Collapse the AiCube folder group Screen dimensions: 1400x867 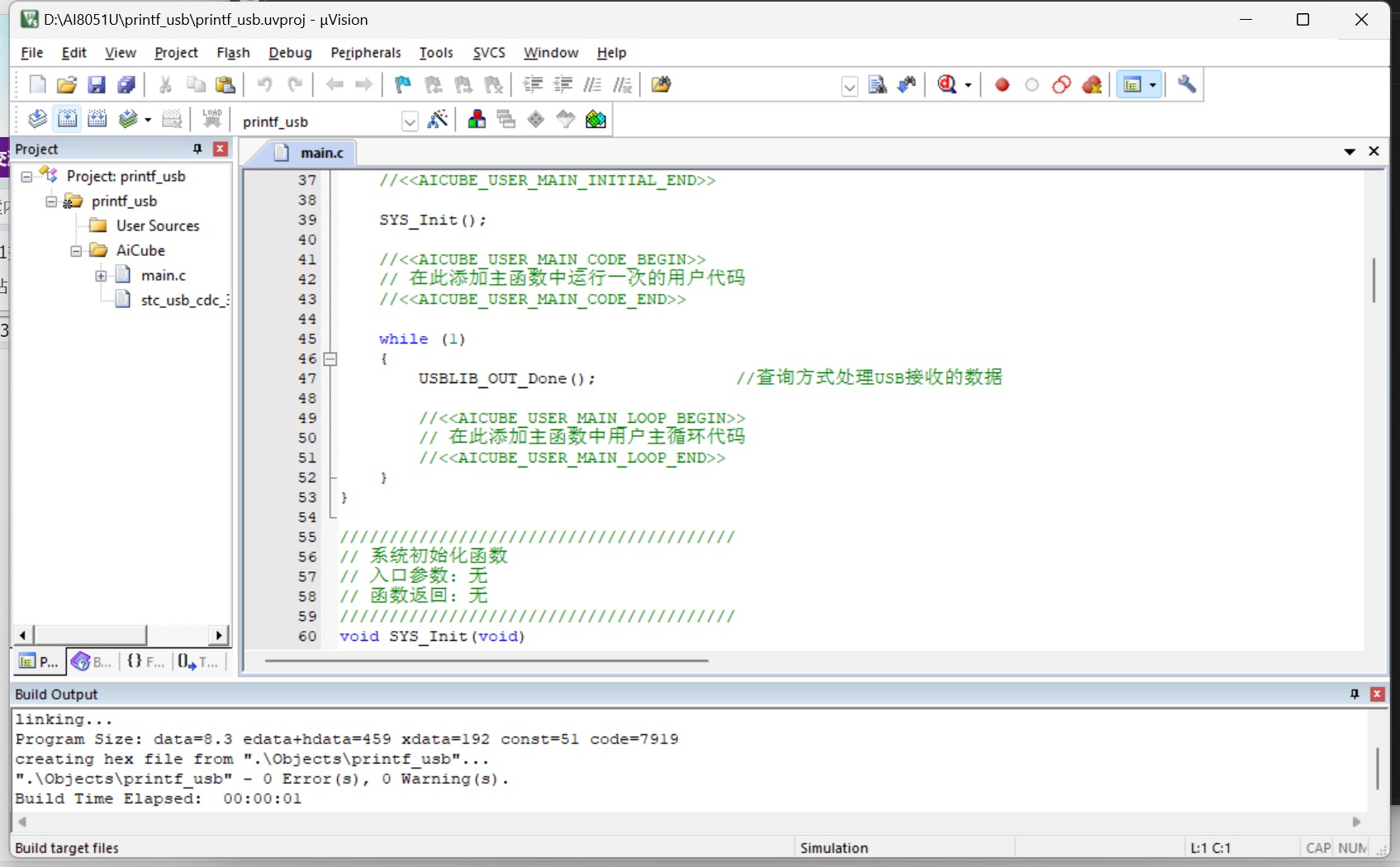pyautogui.click(x=76, y=251)
